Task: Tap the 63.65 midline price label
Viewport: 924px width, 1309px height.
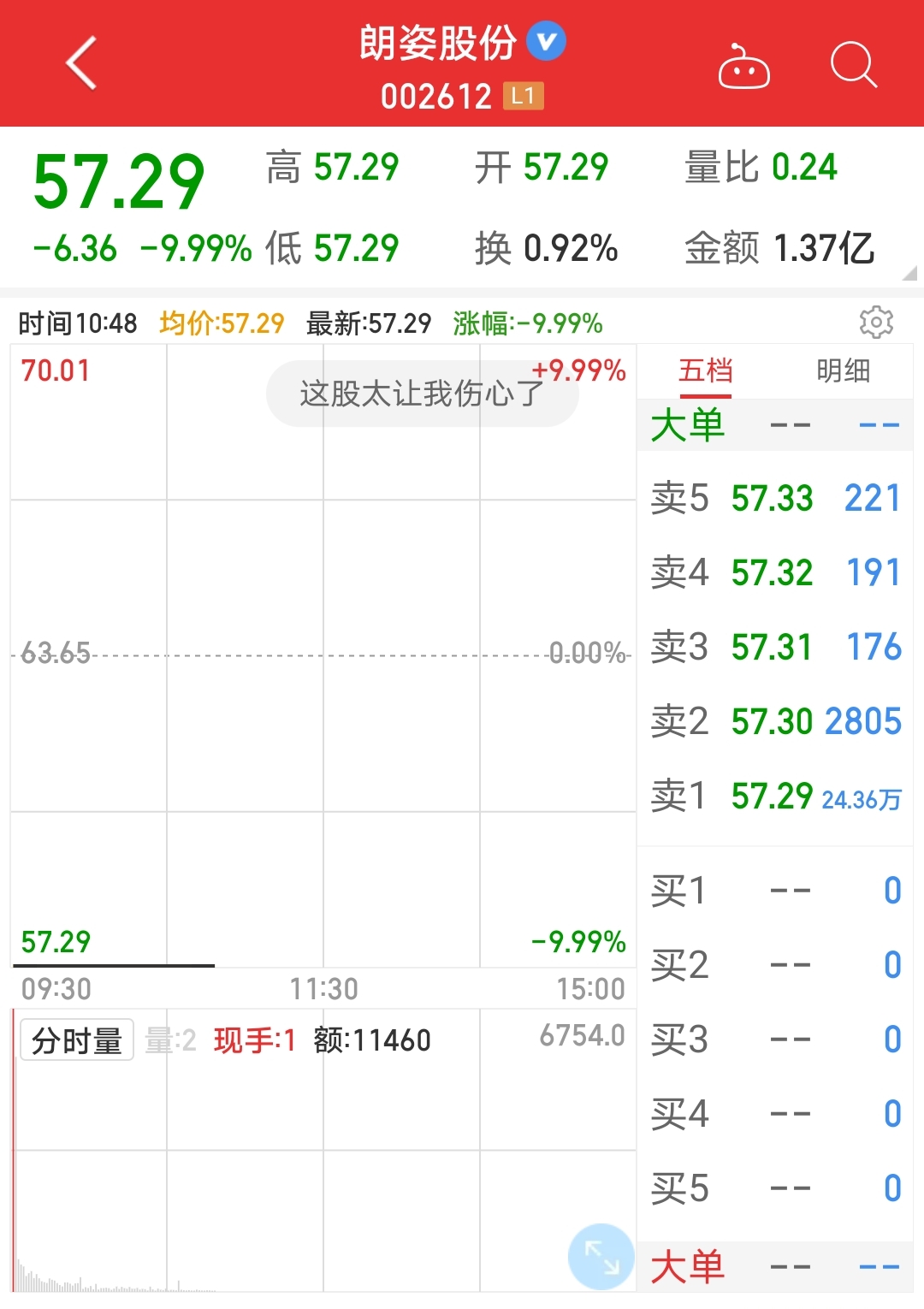Action: 56,654
